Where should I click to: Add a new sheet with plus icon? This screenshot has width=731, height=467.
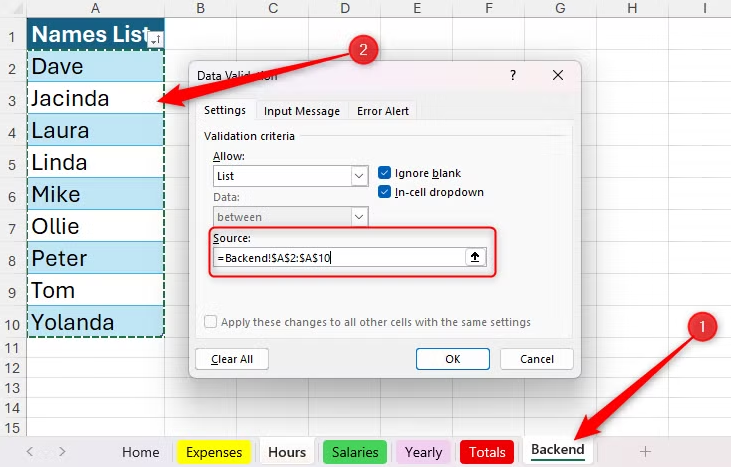point(645,451)
